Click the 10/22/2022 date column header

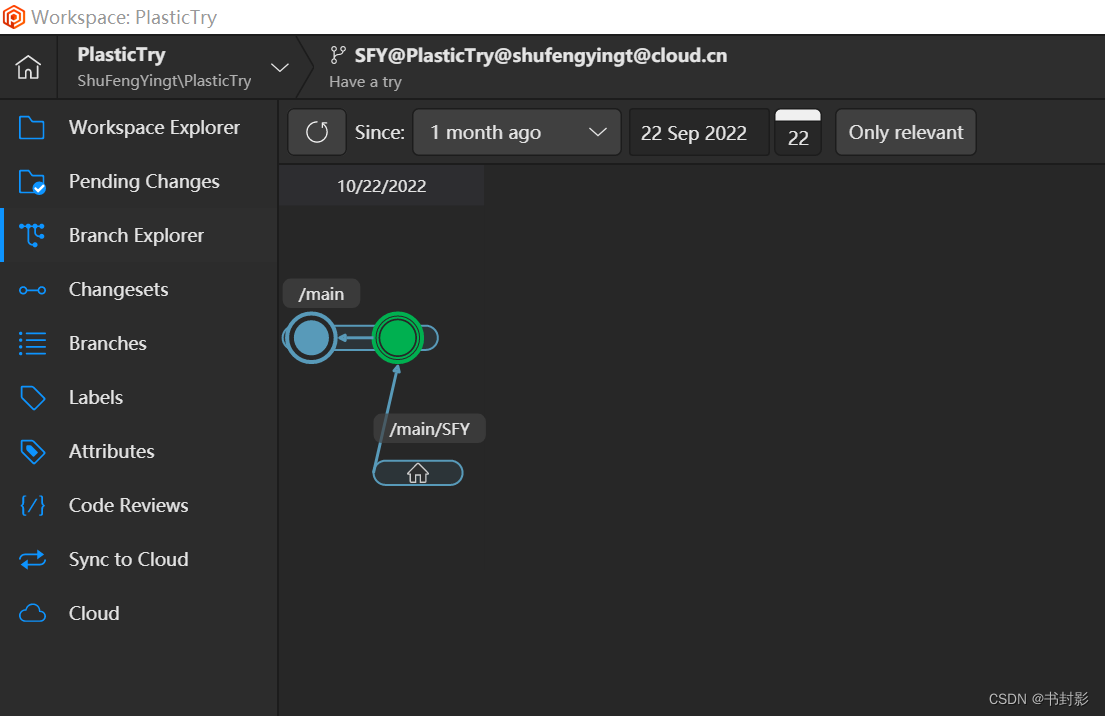(x=381, y=186)
